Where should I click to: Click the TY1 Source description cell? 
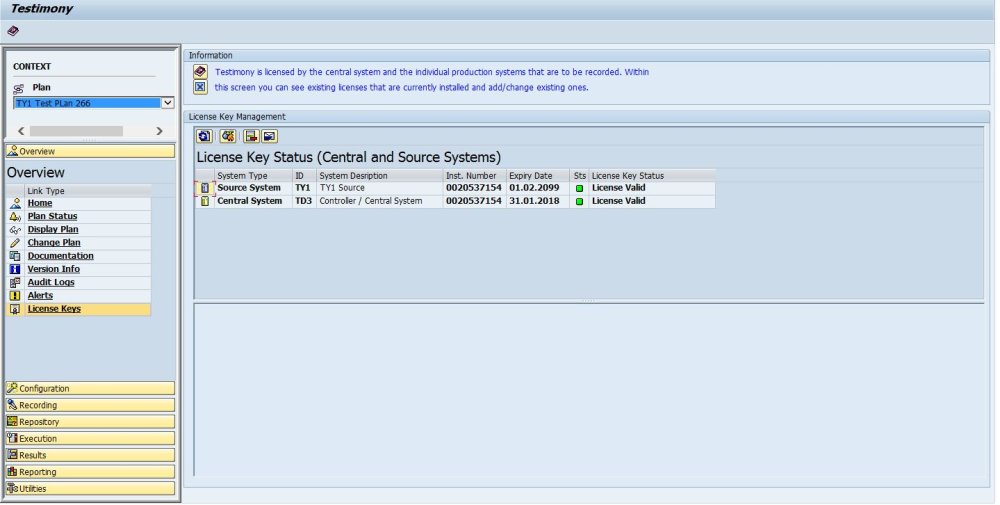[379, 188]
